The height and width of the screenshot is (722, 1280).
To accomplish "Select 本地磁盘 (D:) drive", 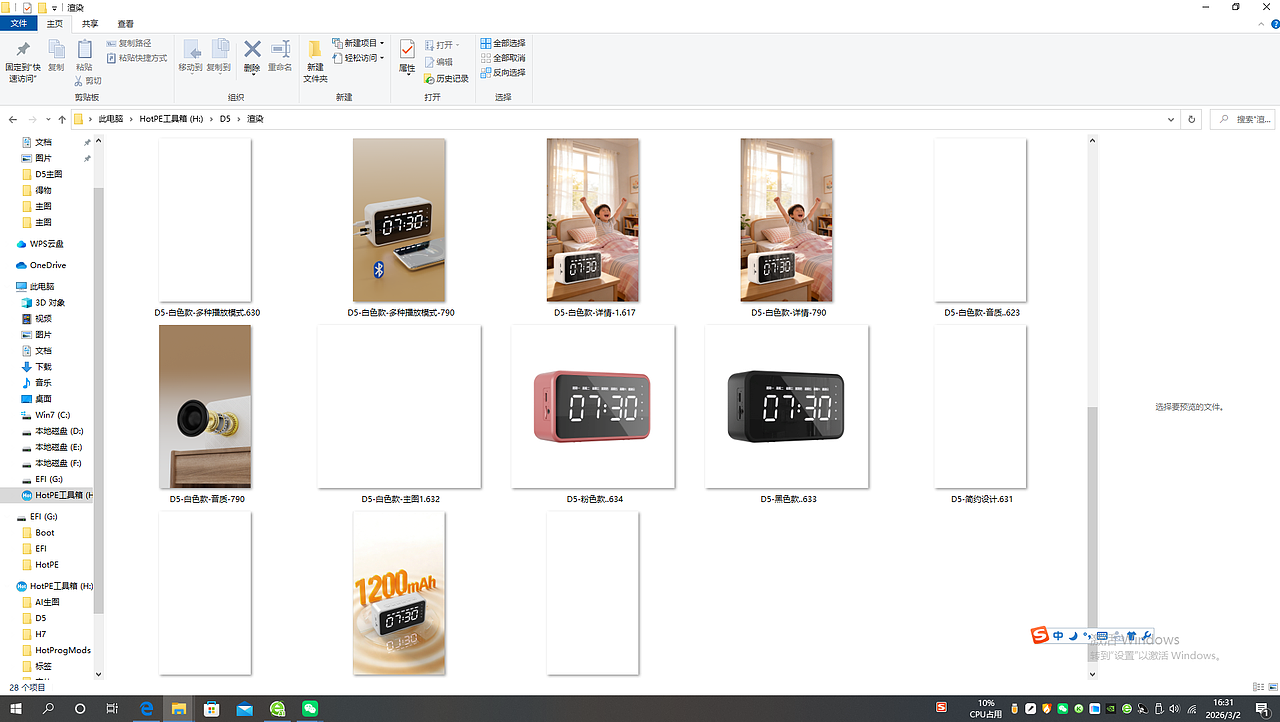I will click(58, 431).
